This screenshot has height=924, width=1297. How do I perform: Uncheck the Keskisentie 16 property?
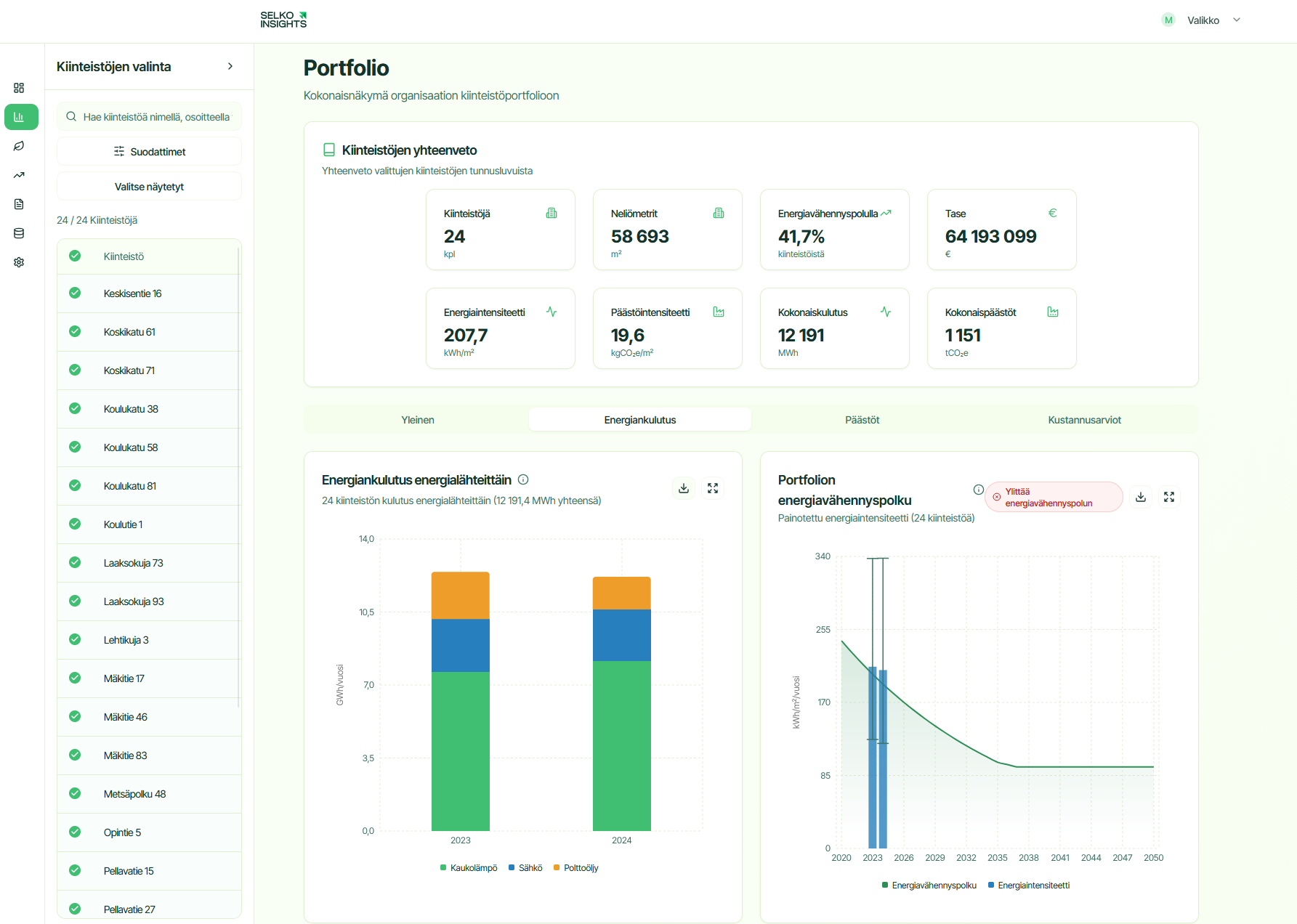tap(75, 293)
